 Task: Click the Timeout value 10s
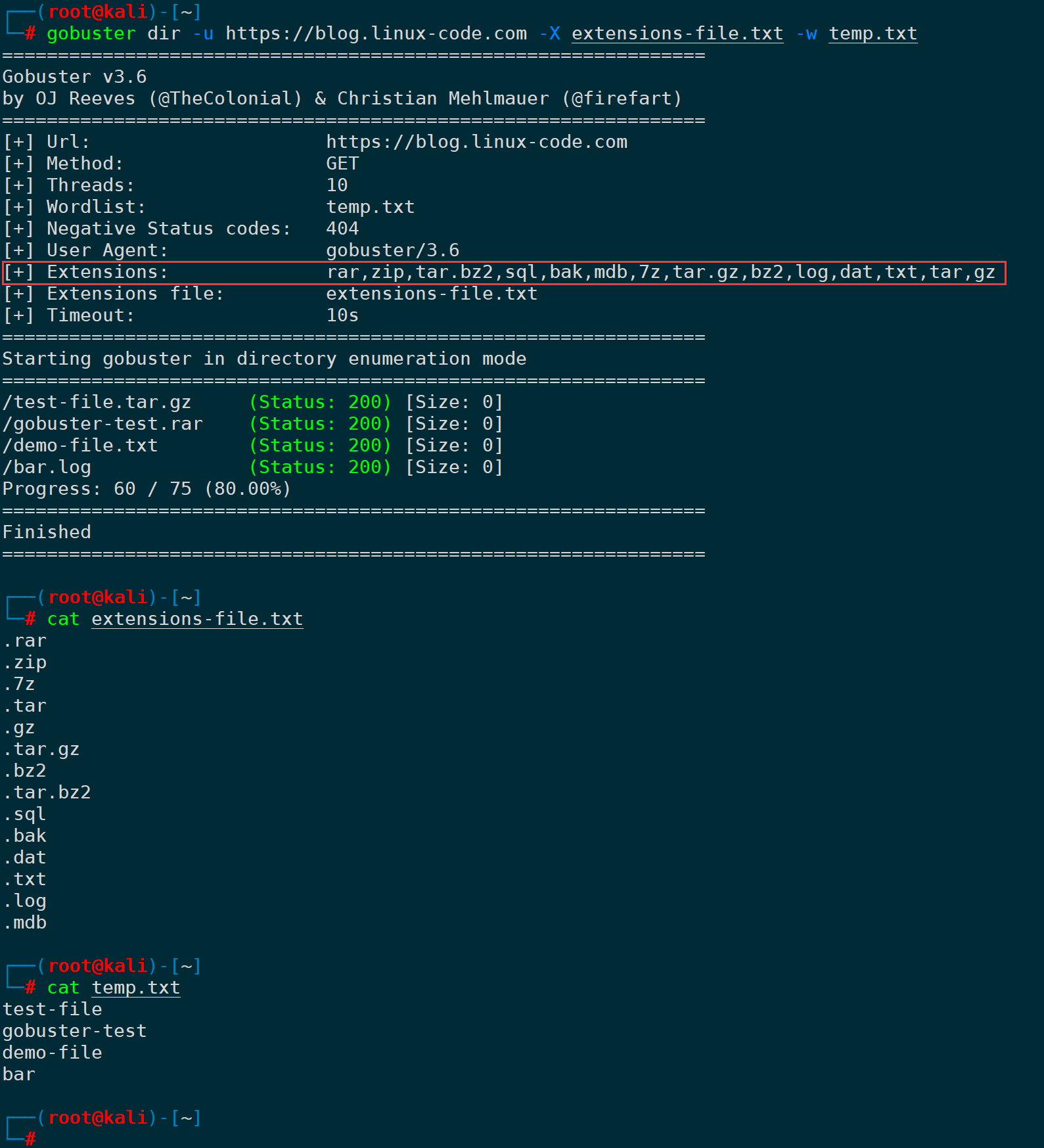pyautogui.click(x=342, y=315)
